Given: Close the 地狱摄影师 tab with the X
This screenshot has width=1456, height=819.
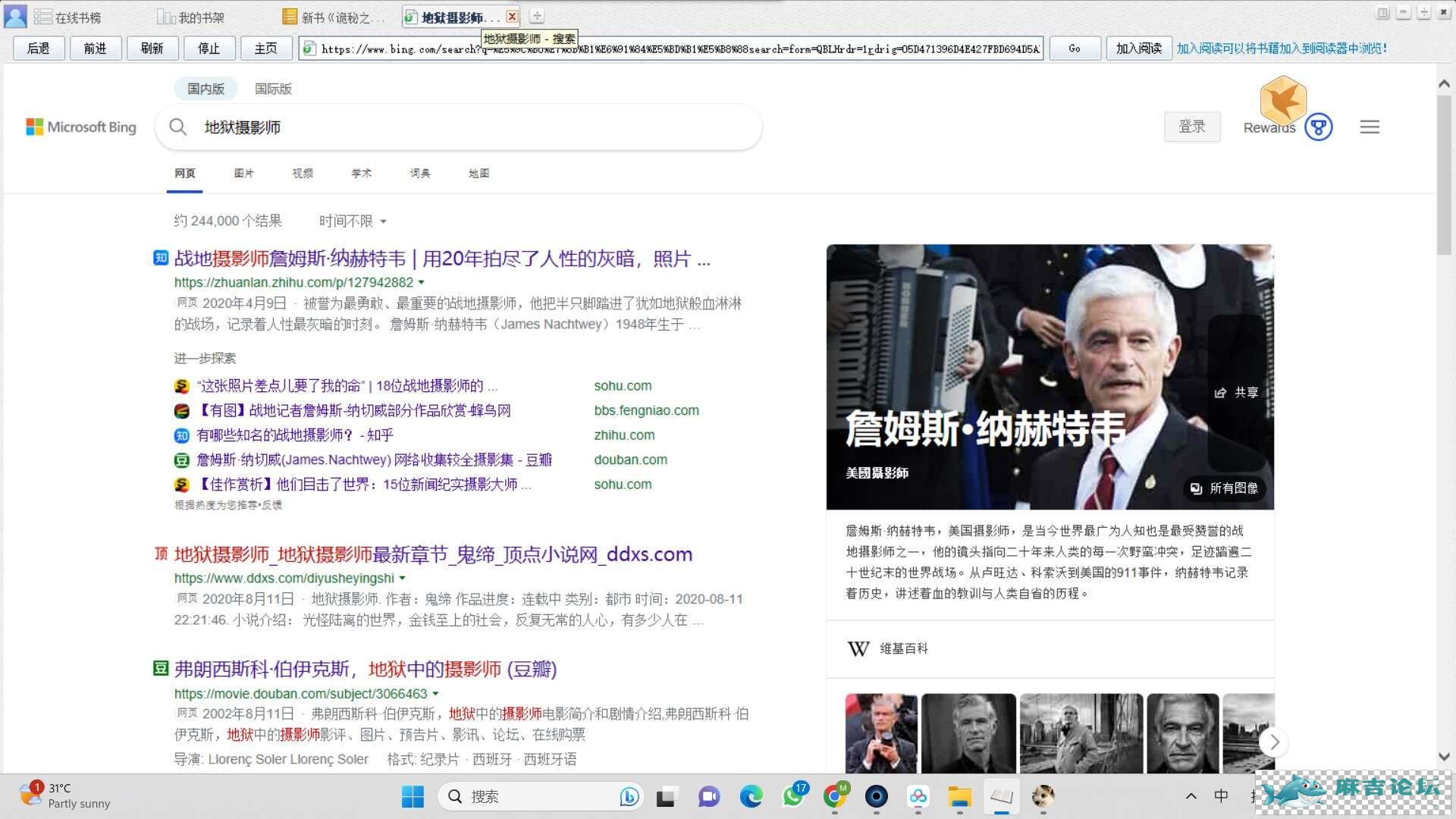Looking at the screenshot, I should [513, 16].
